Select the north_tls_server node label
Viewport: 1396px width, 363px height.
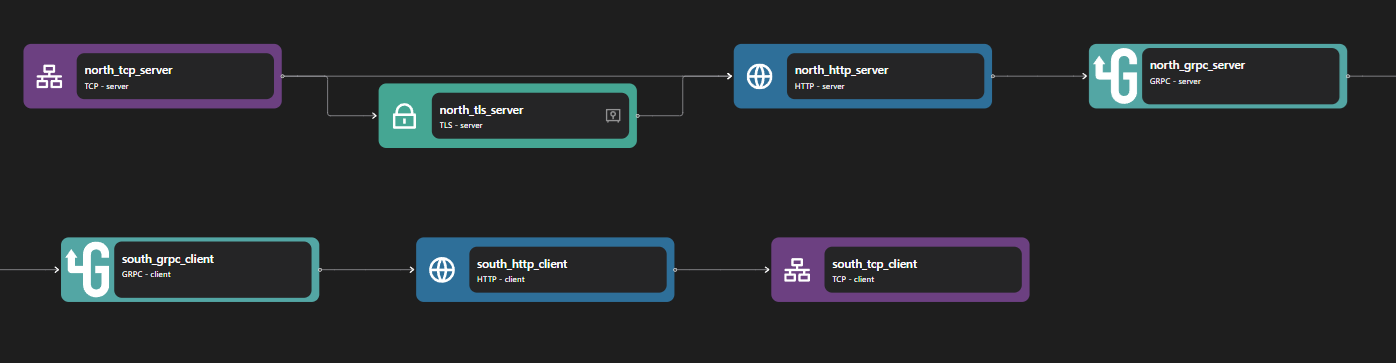[x=482, y=110]
